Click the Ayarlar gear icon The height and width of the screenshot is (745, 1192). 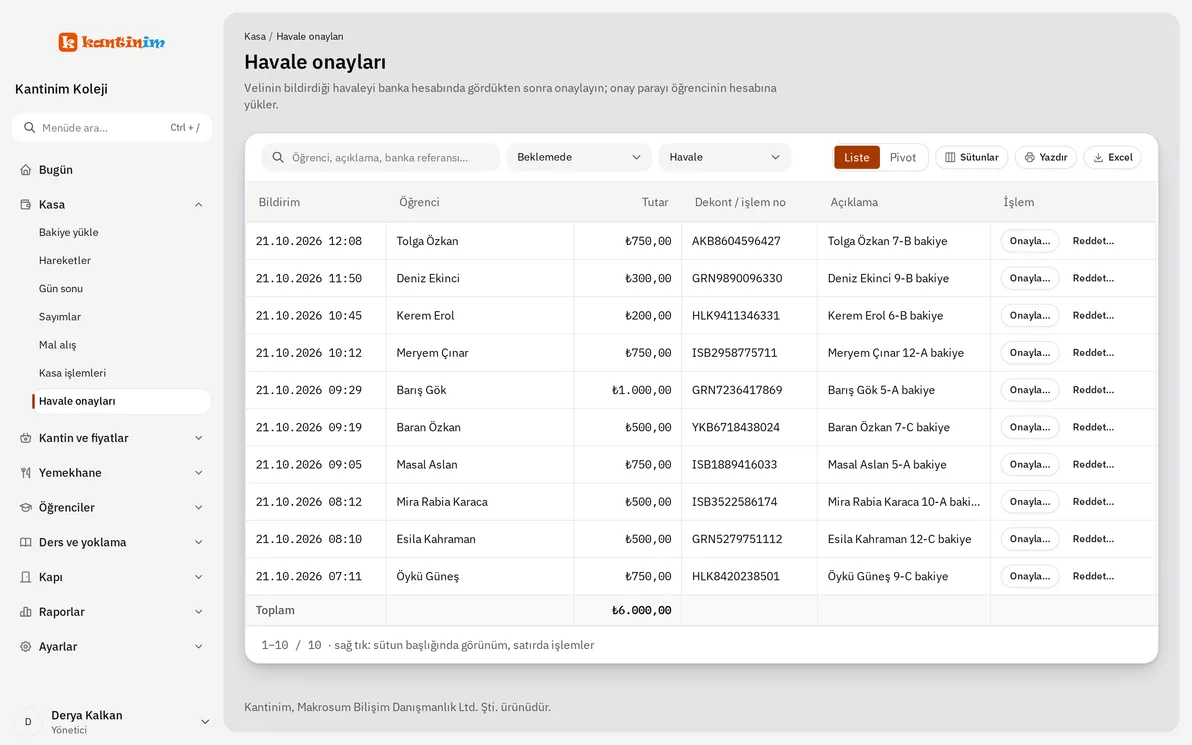click(26, 647)
